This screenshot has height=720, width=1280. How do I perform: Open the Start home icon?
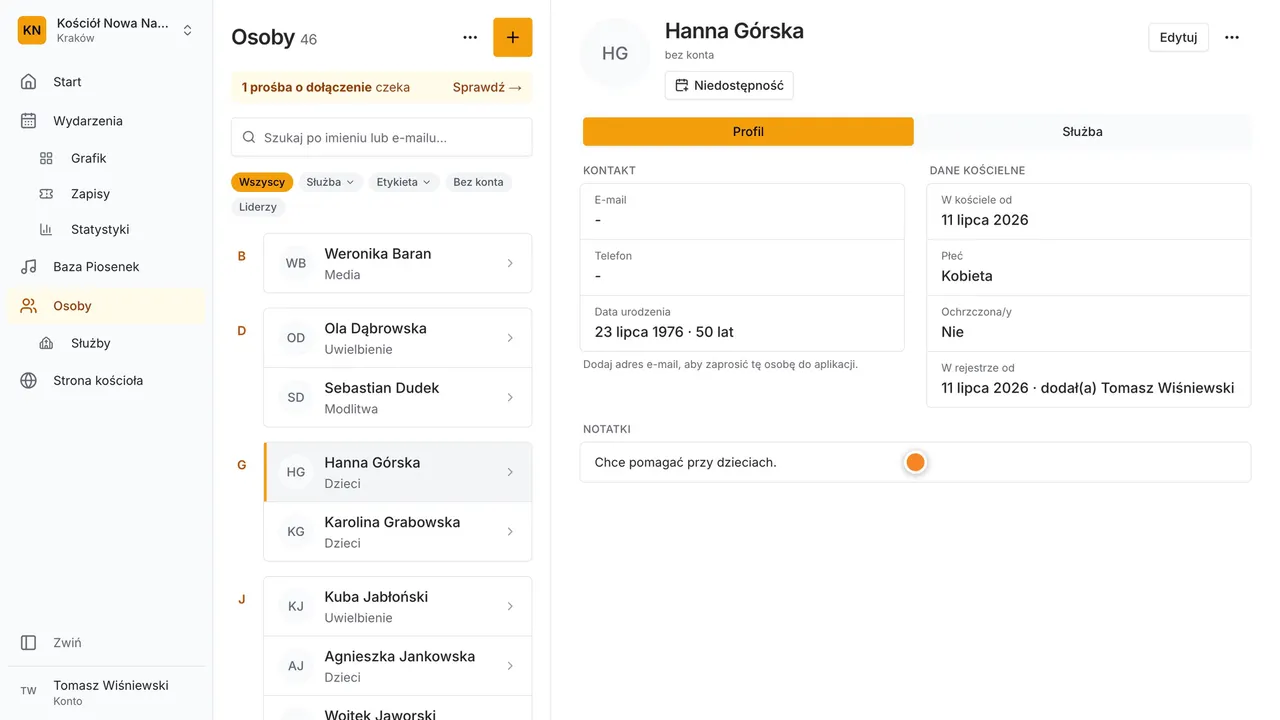pos(29,82)
